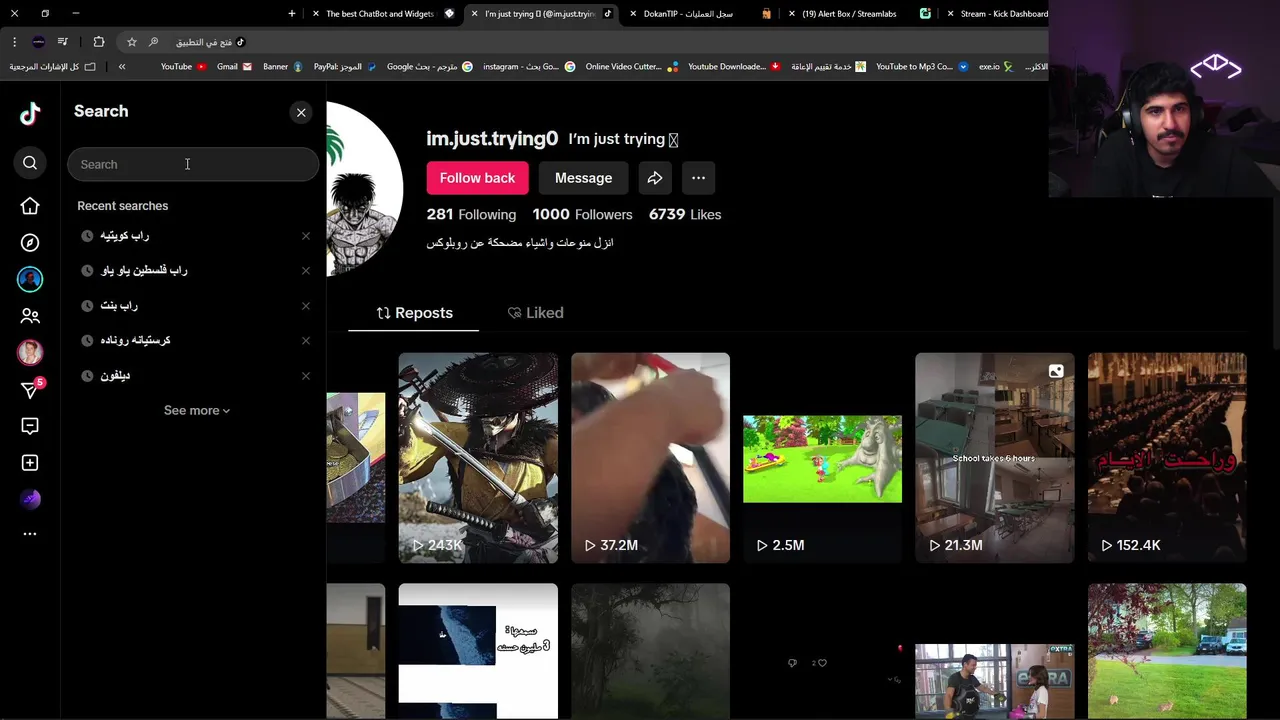Open the browser three-dot menu
This screenshot has width=1280, height=720.
pyautogui.click(x=14, y=42)
